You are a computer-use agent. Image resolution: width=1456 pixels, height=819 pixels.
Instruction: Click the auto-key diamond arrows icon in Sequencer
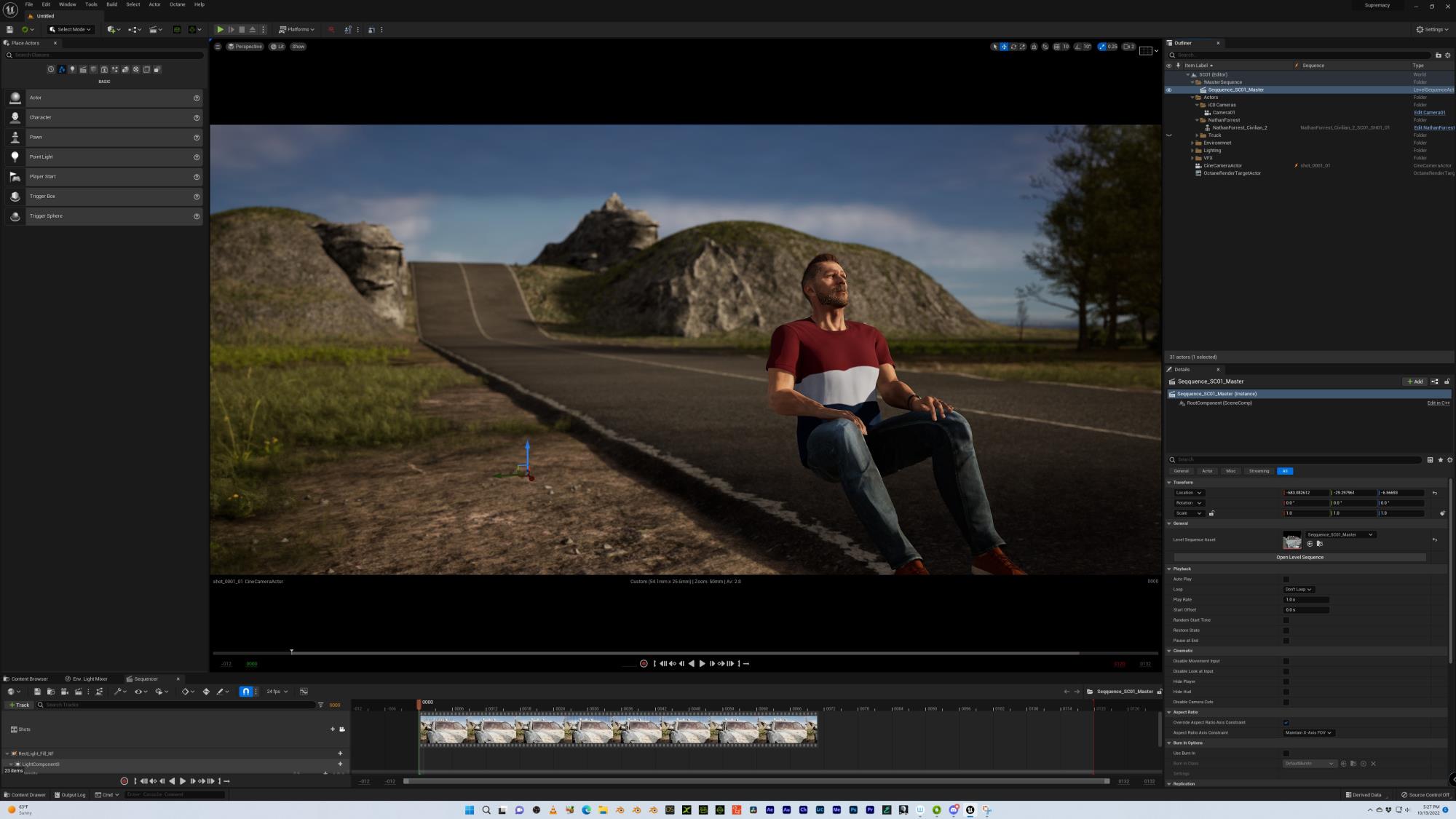(x=206, y=692)
